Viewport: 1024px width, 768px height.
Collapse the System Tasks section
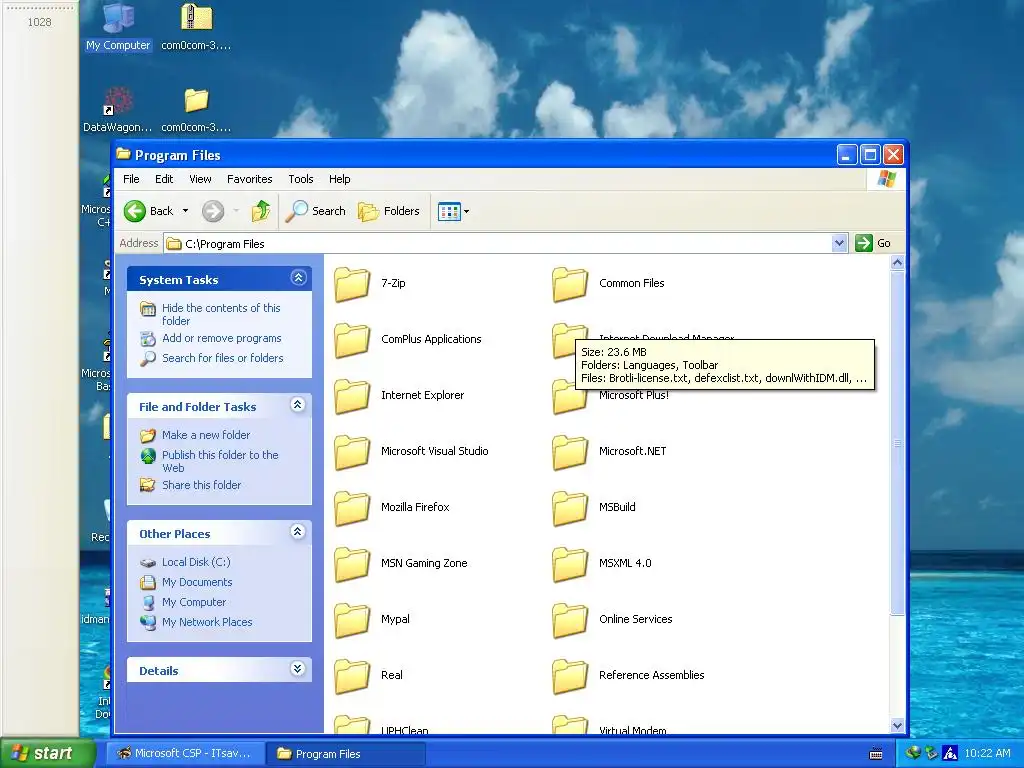[x=298, y=278]
